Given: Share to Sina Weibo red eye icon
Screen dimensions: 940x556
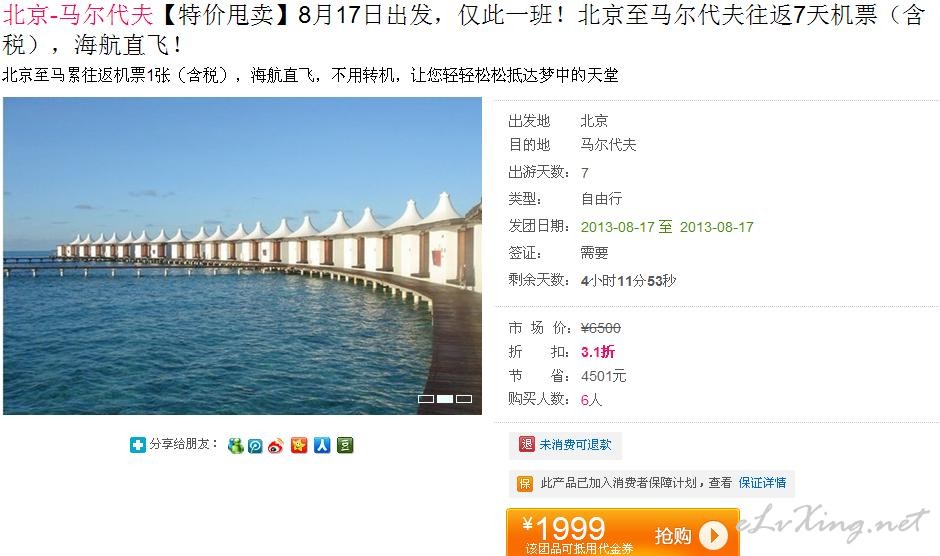Looking at the screenshot, I should tap(276, 446).
